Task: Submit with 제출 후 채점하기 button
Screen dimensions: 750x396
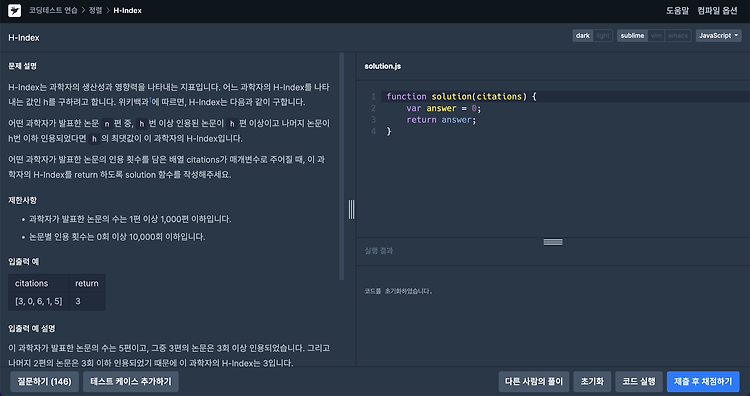Action: click(703, 382)
